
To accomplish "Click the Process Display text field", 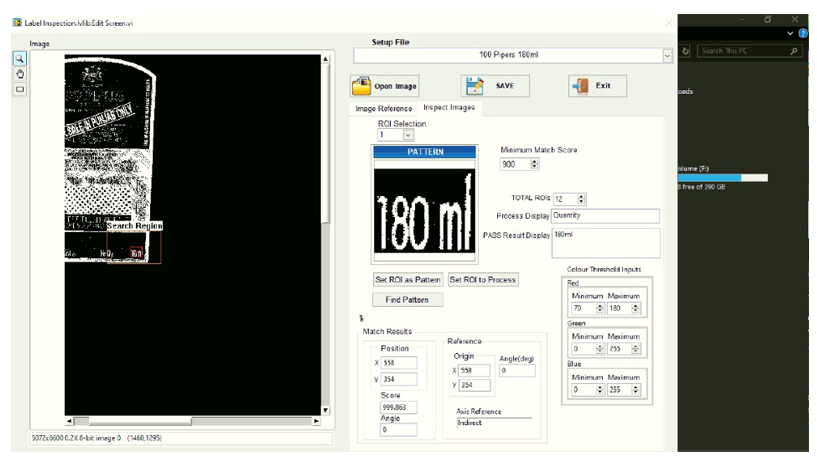I will [605, 215].
